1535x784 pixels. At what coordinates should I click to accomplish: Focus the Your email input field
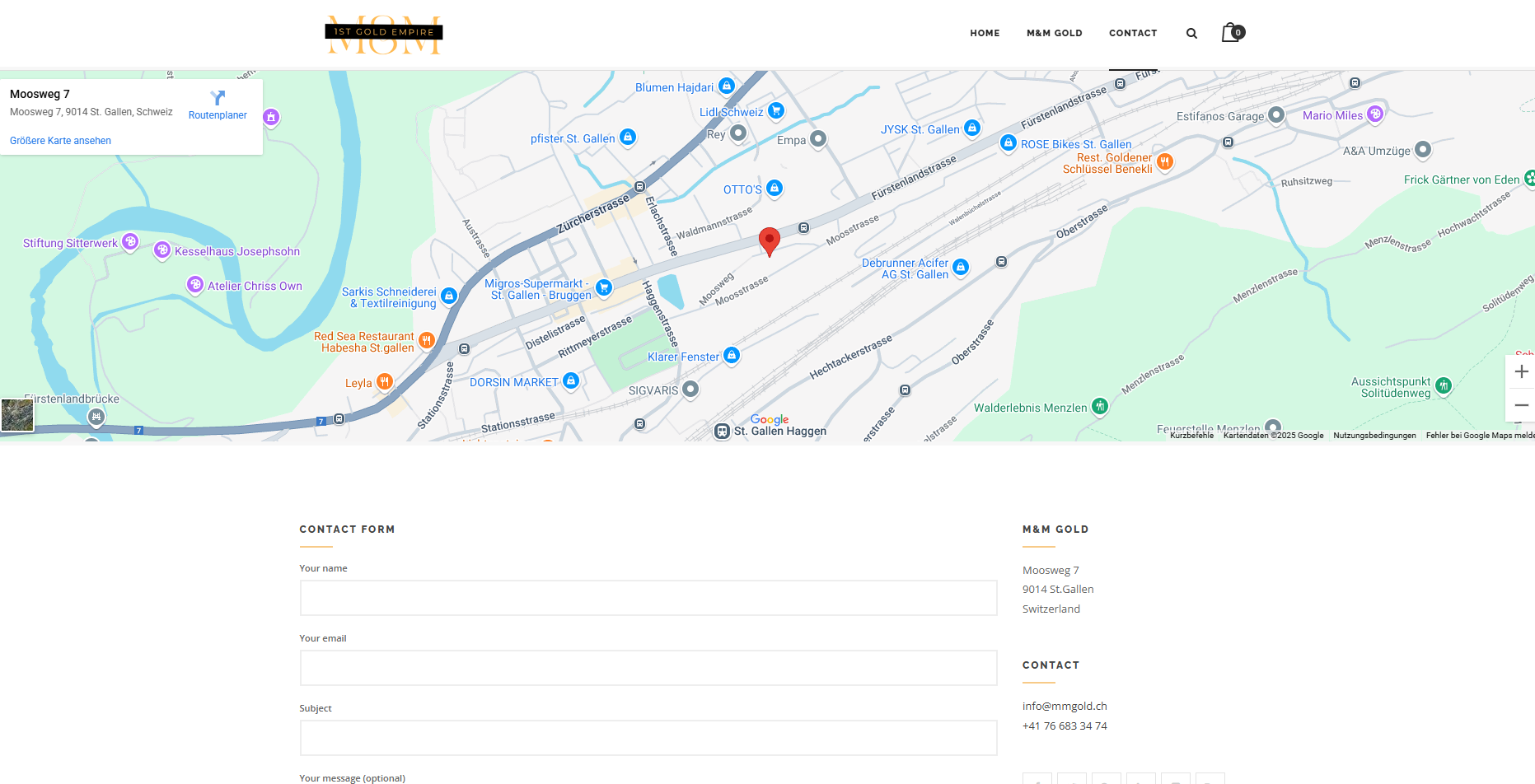pyautogui.click(x=648, y=668)
